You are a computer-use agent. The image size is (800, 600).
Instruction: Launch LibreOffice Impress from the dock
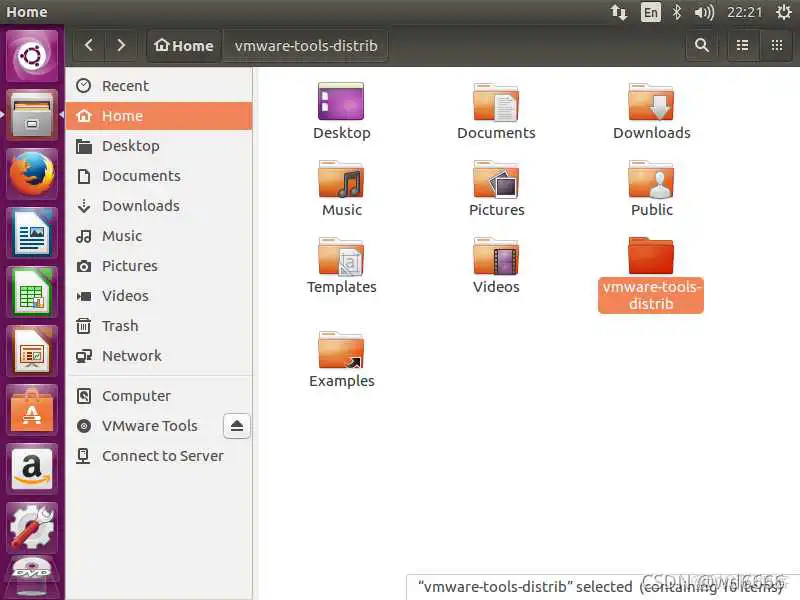click(x=33, y=351)
